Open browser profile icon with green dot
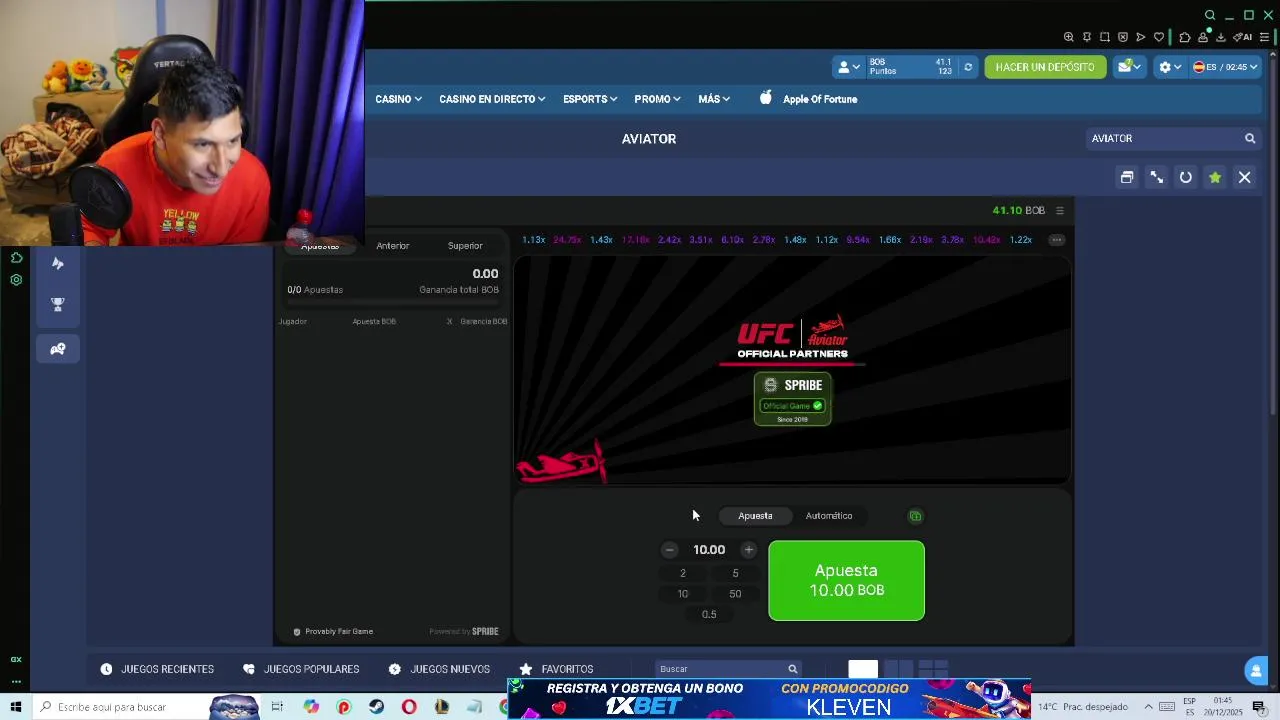 point(1203,37)
